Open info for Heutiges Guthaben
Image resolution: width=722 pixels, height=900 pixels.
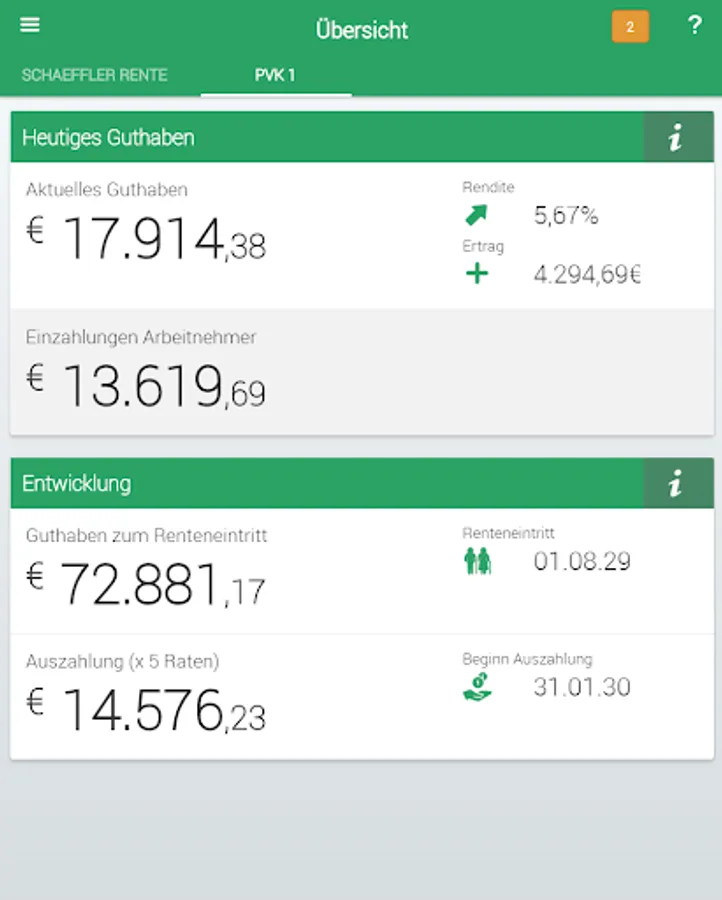677,138
